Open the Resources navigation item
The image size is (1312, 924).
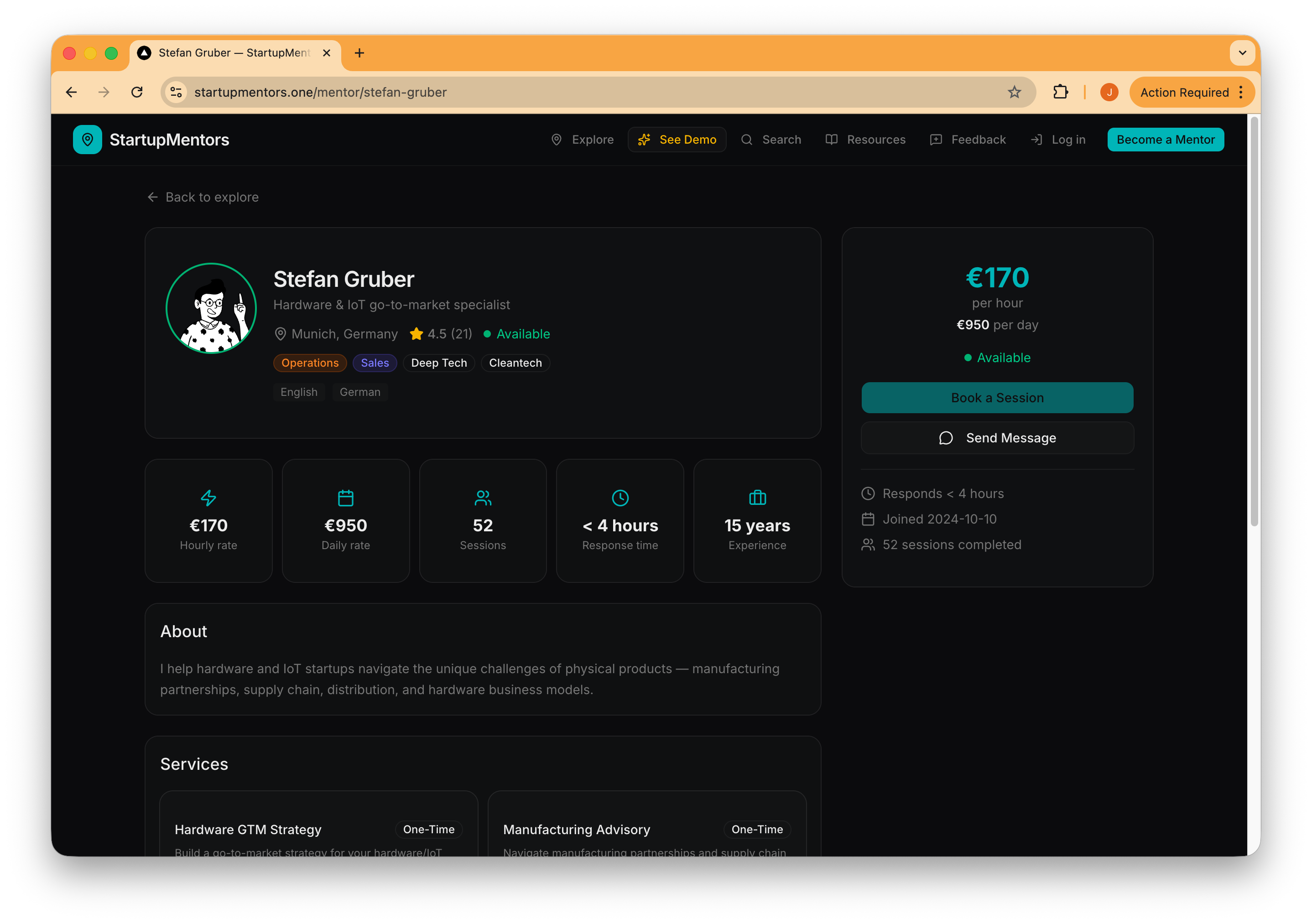[866, 140]
